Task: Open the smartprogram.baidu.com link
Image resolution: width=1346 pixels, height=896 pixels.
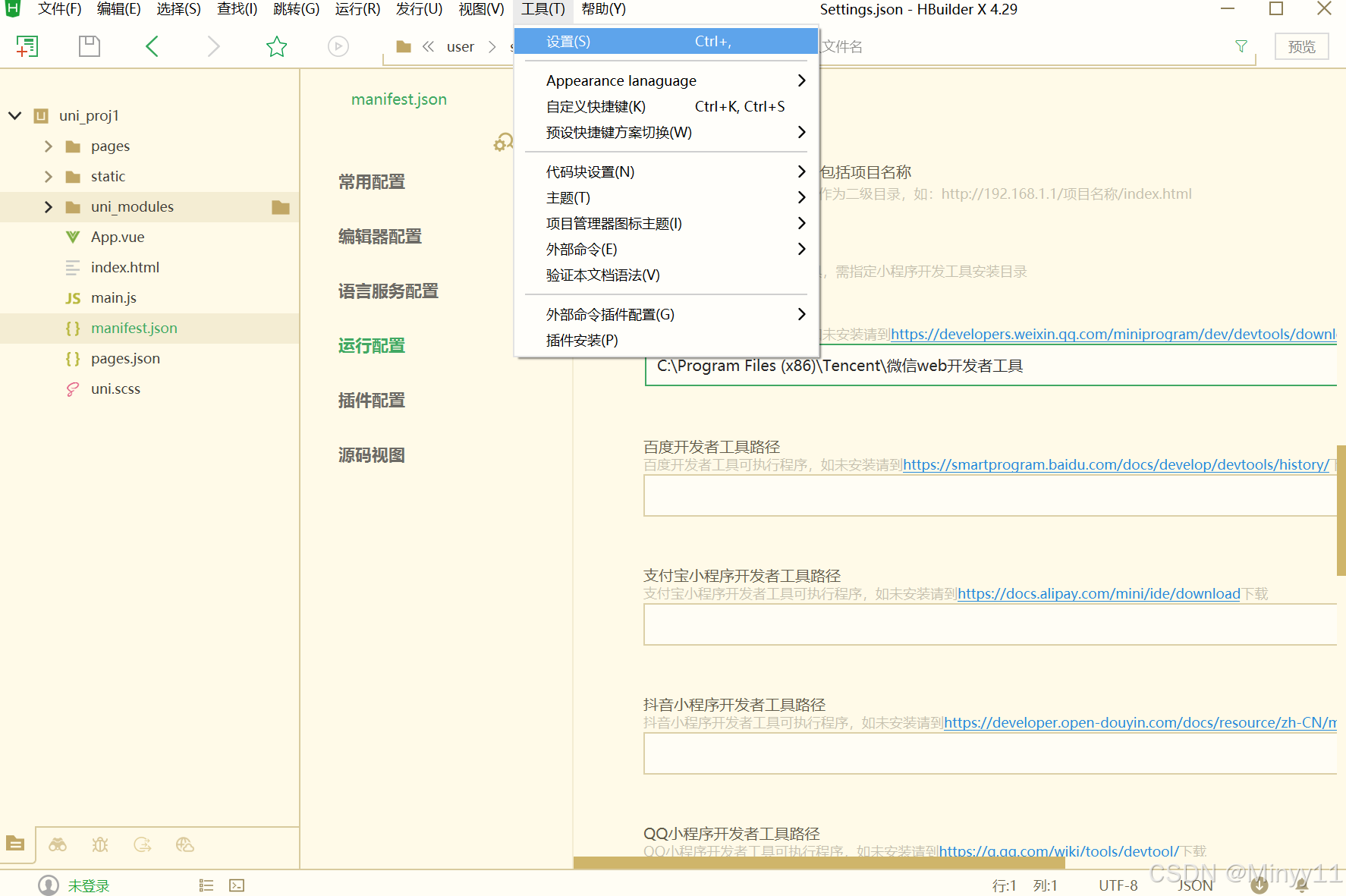Action: point(1116,464)
